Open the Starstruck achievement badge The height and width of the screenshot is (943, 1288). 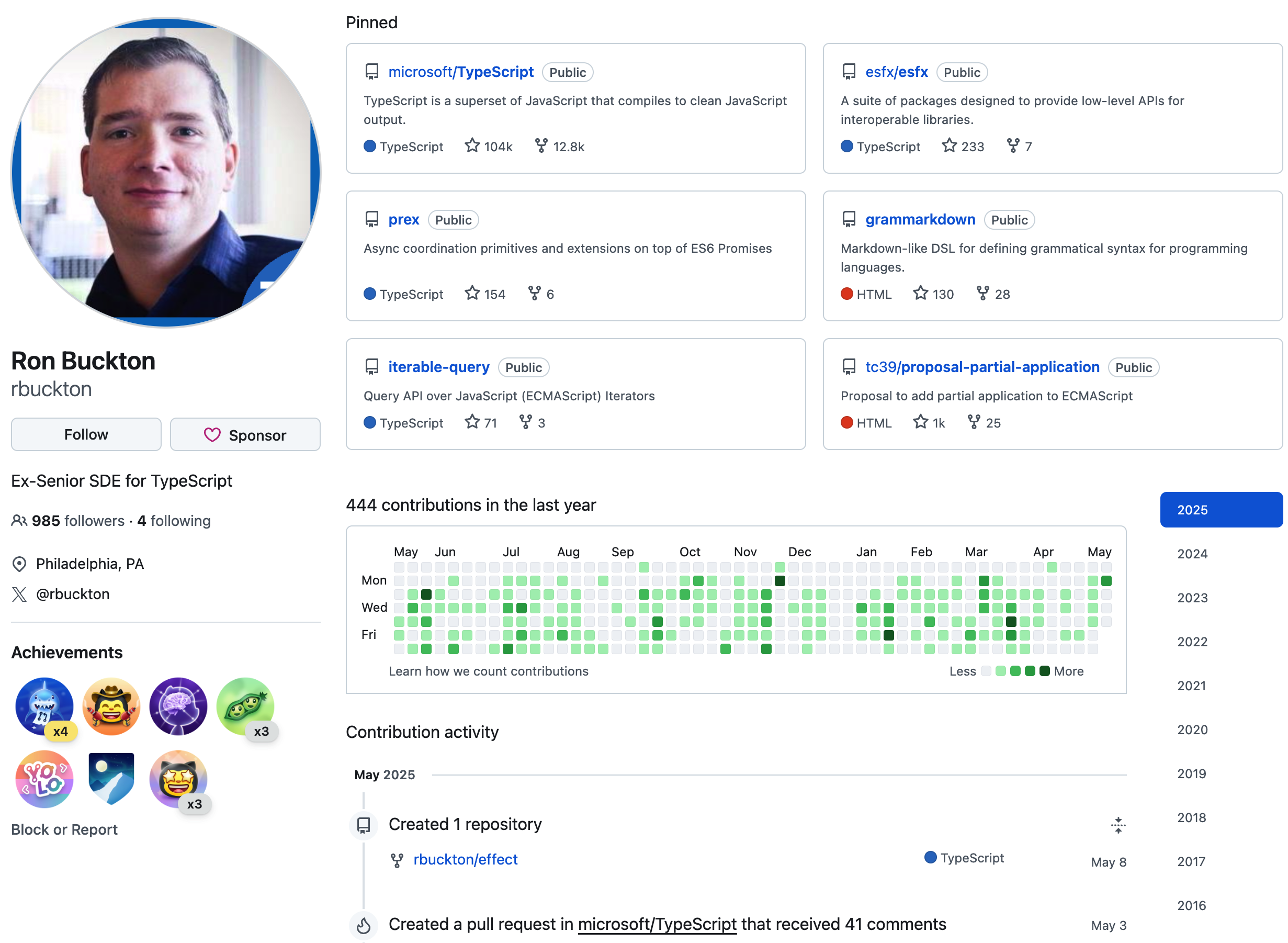pos(178,779)
